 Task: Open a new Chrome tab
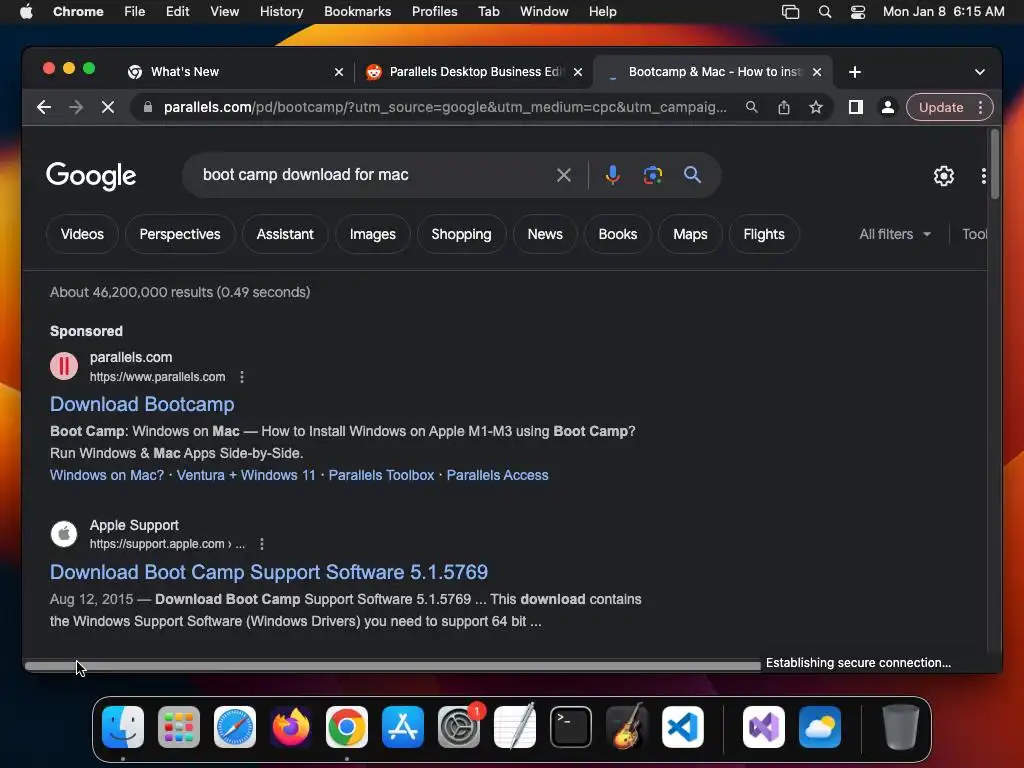(855, 72)
